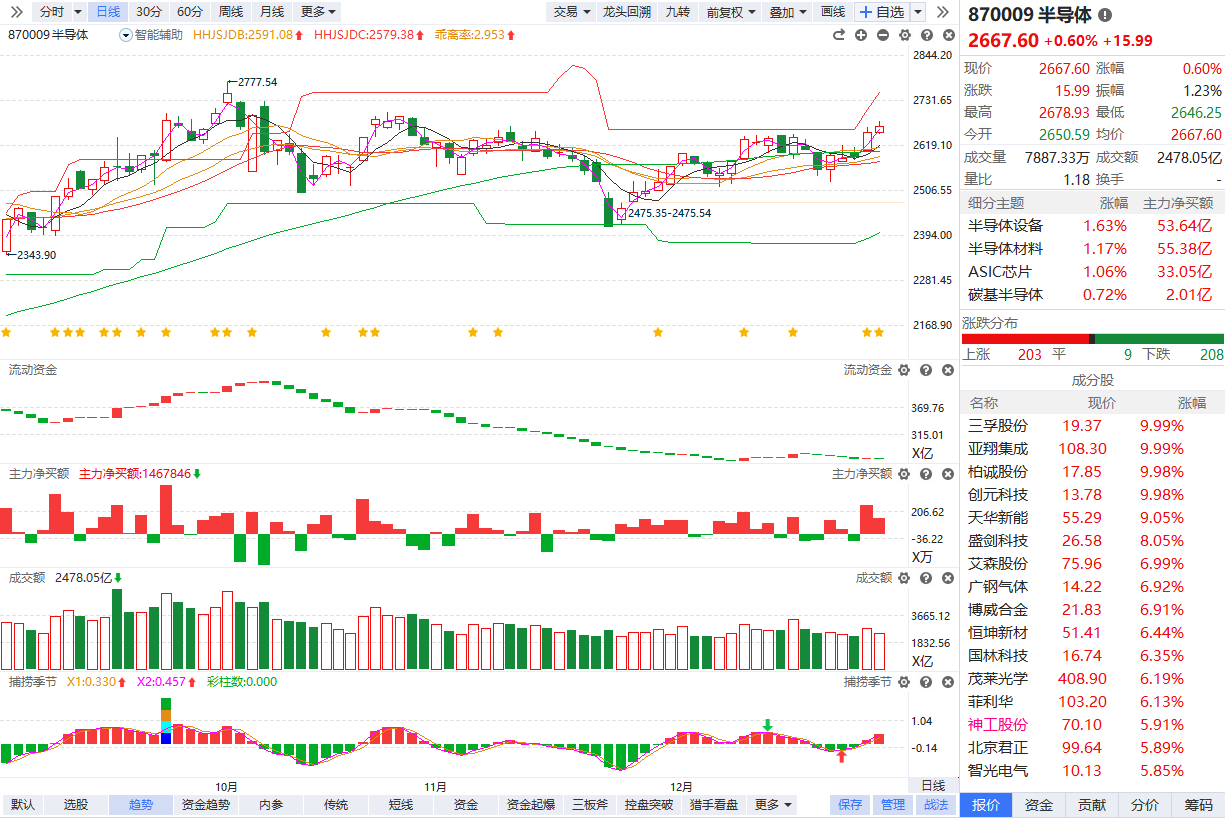Open settings gear for 捕捞季节 indicator
The height and width of the screenshot is (818, 1225).
904,682
